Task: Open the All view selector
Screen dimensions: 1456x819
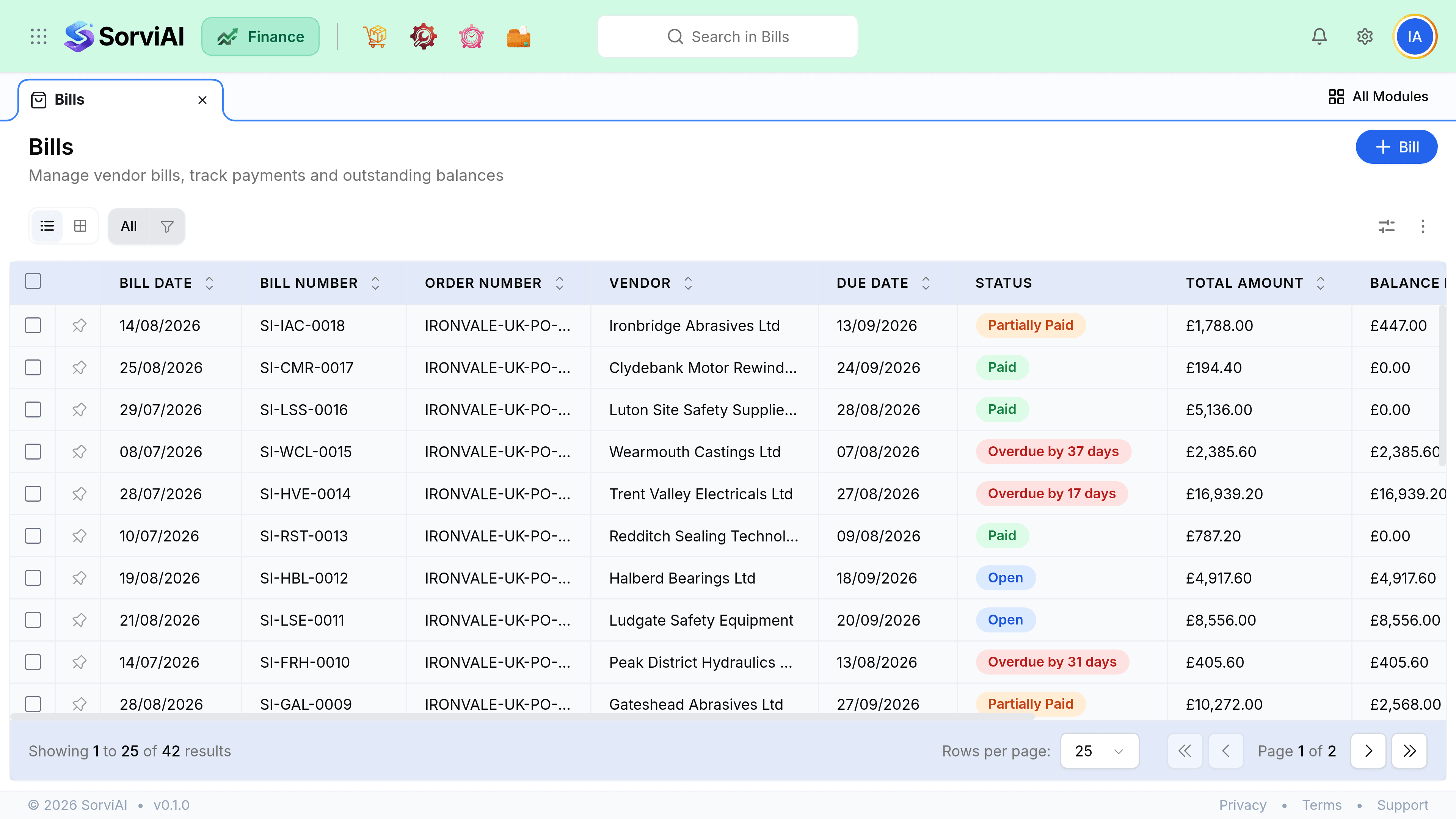Action: (x=129, y=226)
